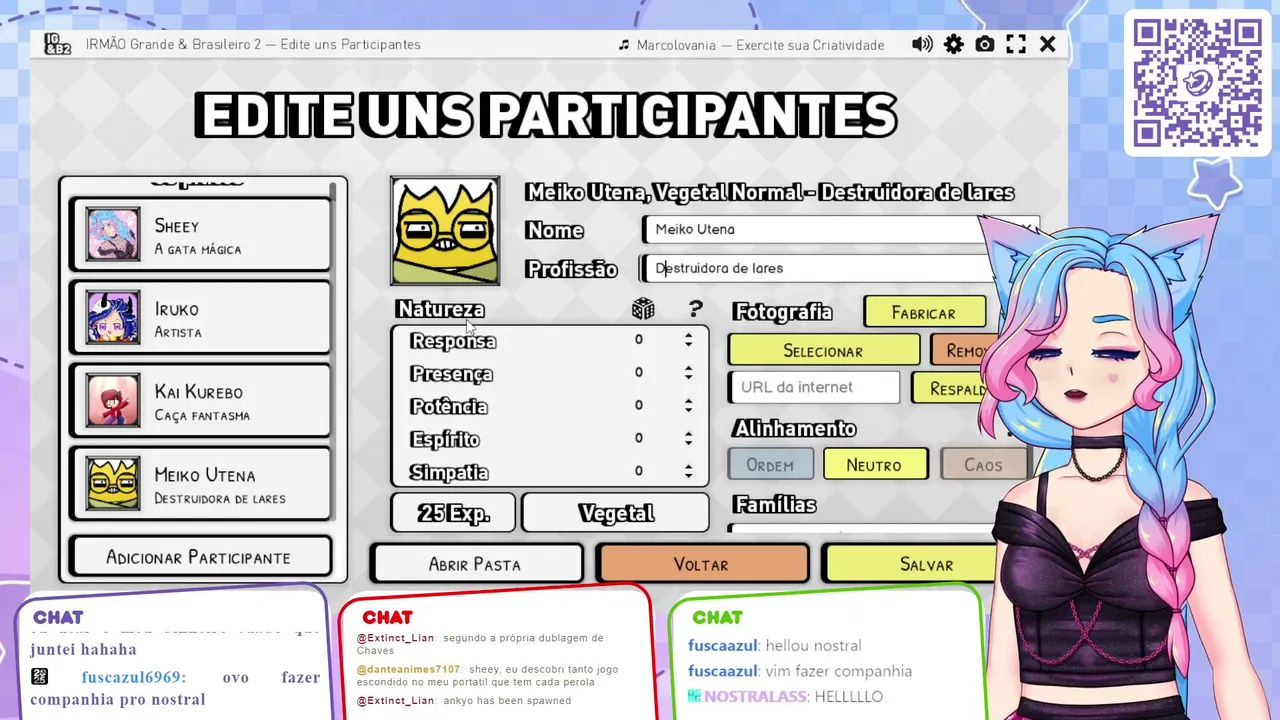Adjust the Responsa stat stepper

pyautogui.click(x=688, y=340)
